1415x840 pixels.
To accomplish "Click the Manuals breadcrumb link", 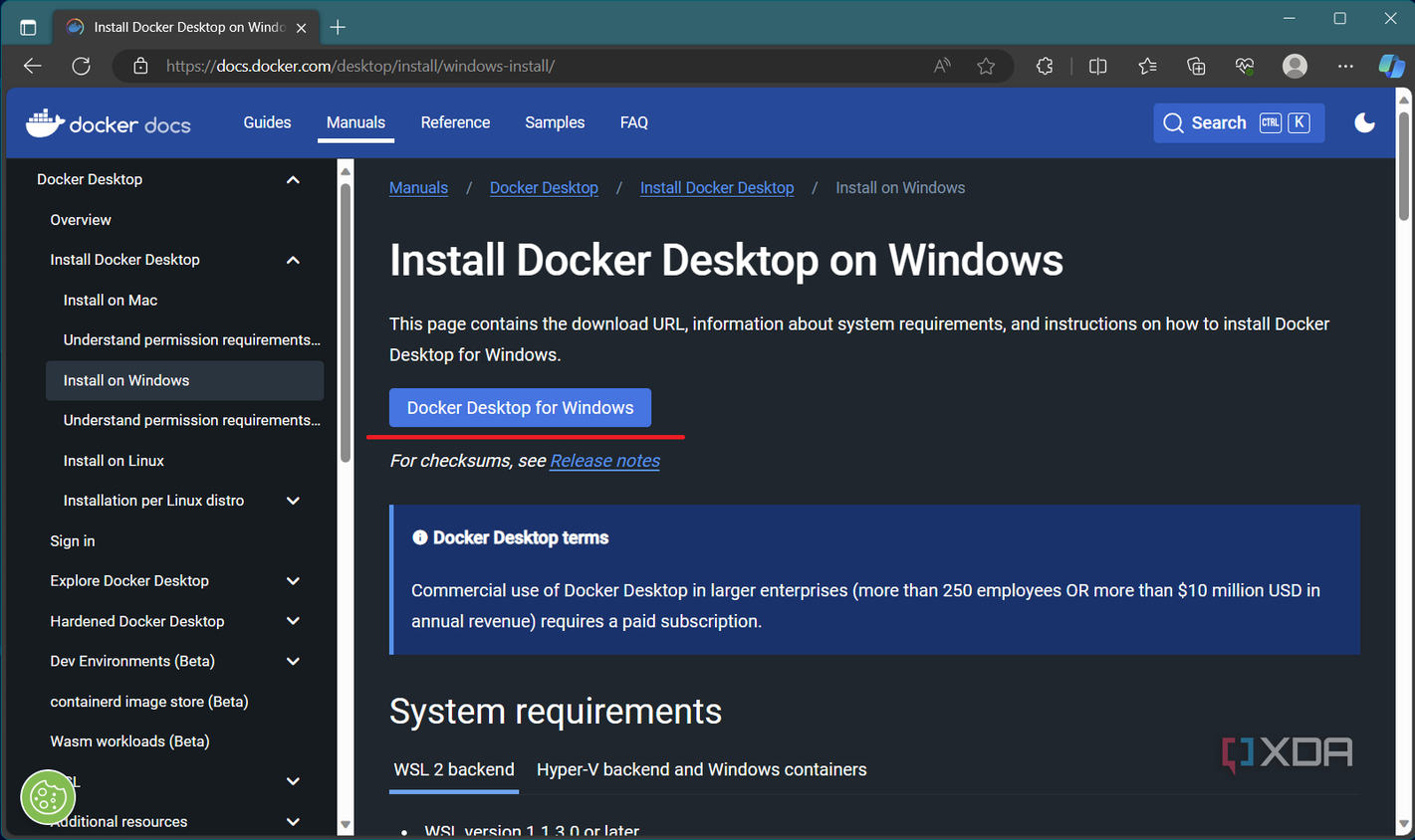I will click(418, 187).
